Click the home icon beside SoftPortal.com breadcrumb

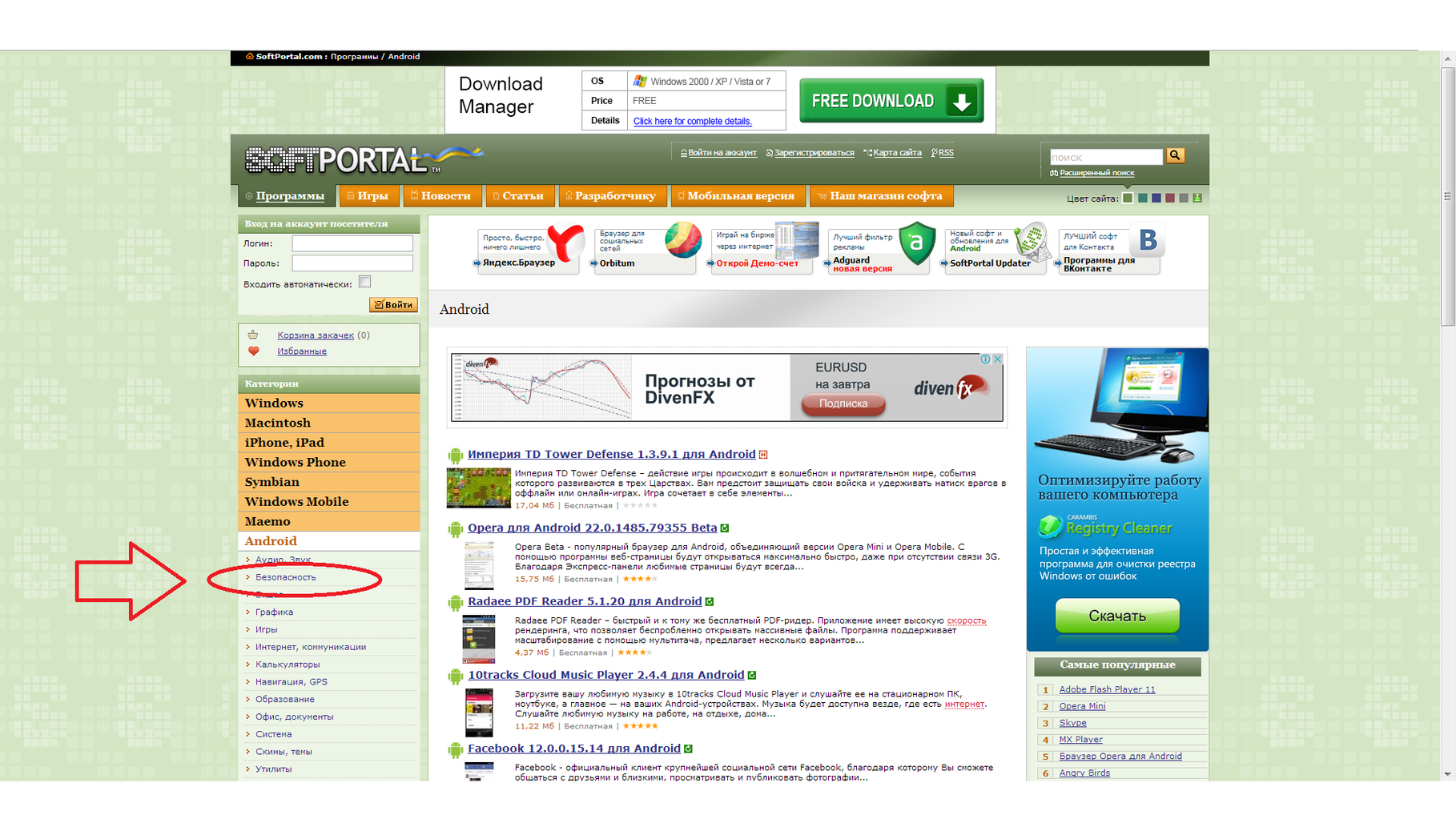tap(250, 56)
